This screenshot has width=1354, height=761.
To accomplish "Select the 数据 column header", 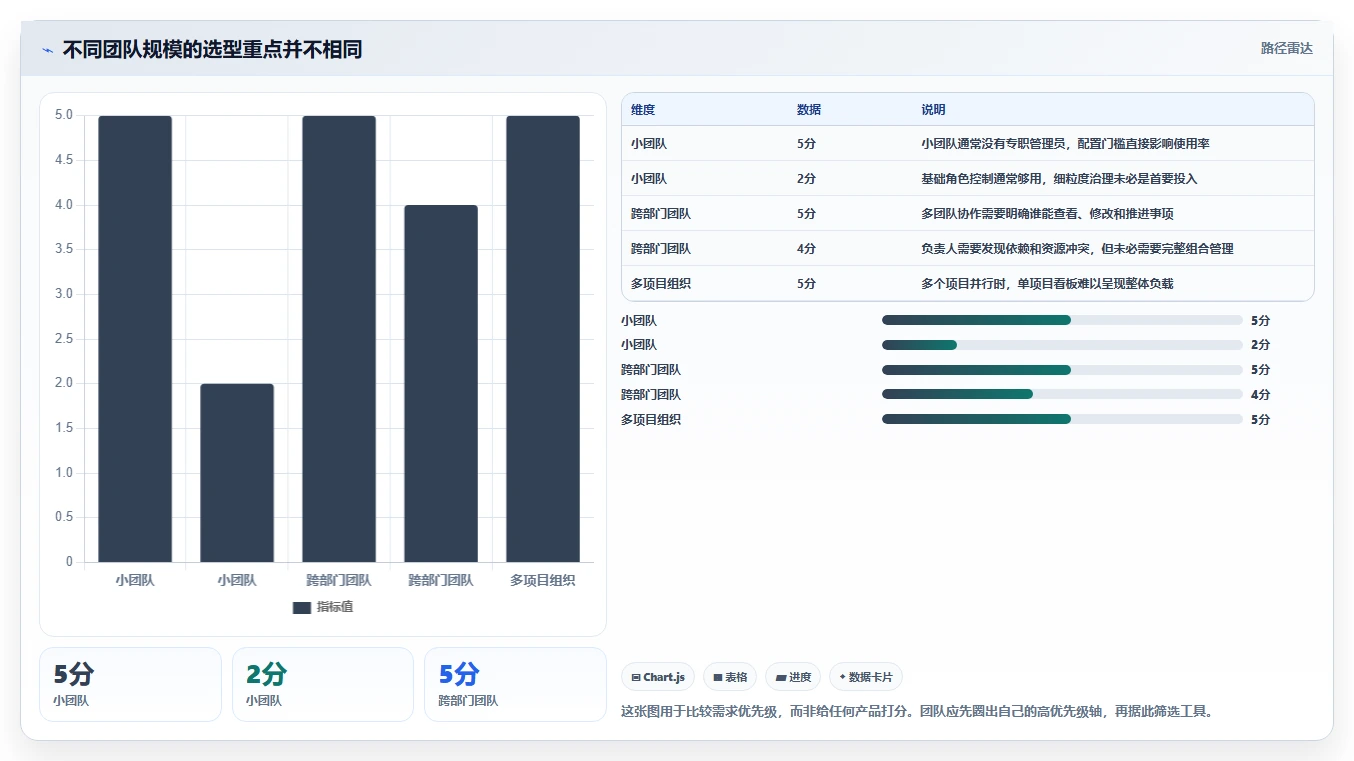I will [809, 110].
